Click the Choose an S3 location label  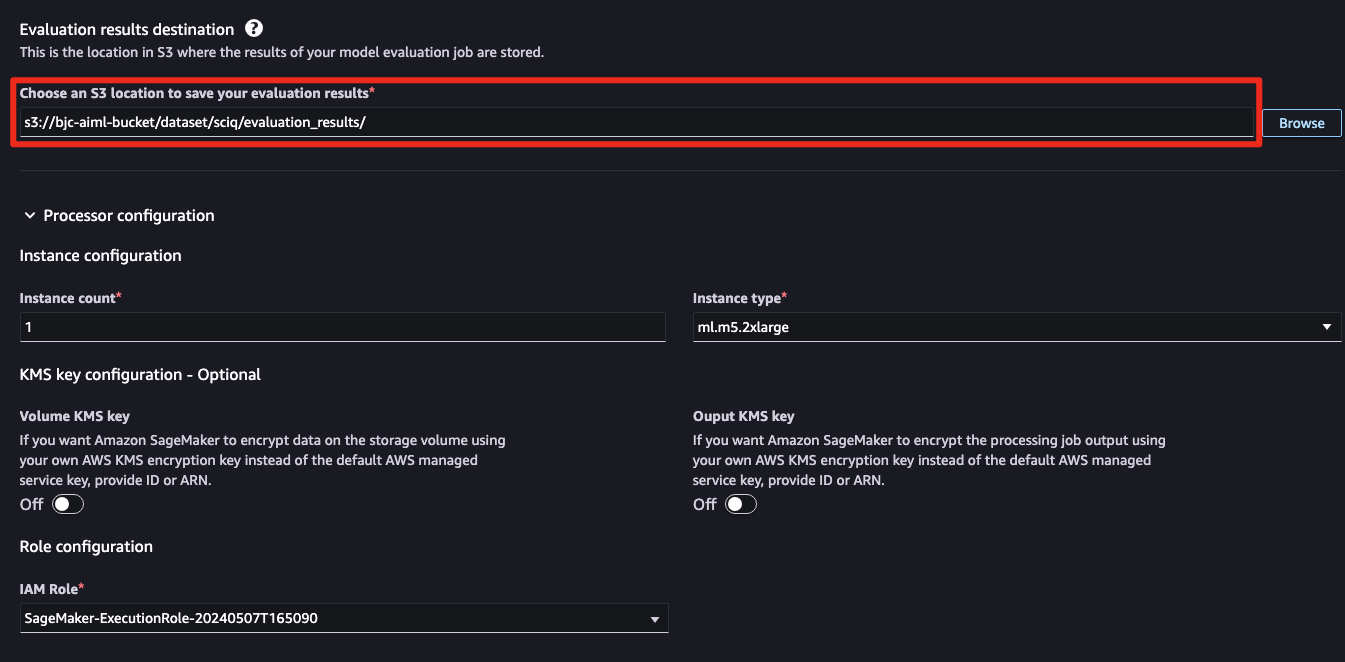coord(197,93)
